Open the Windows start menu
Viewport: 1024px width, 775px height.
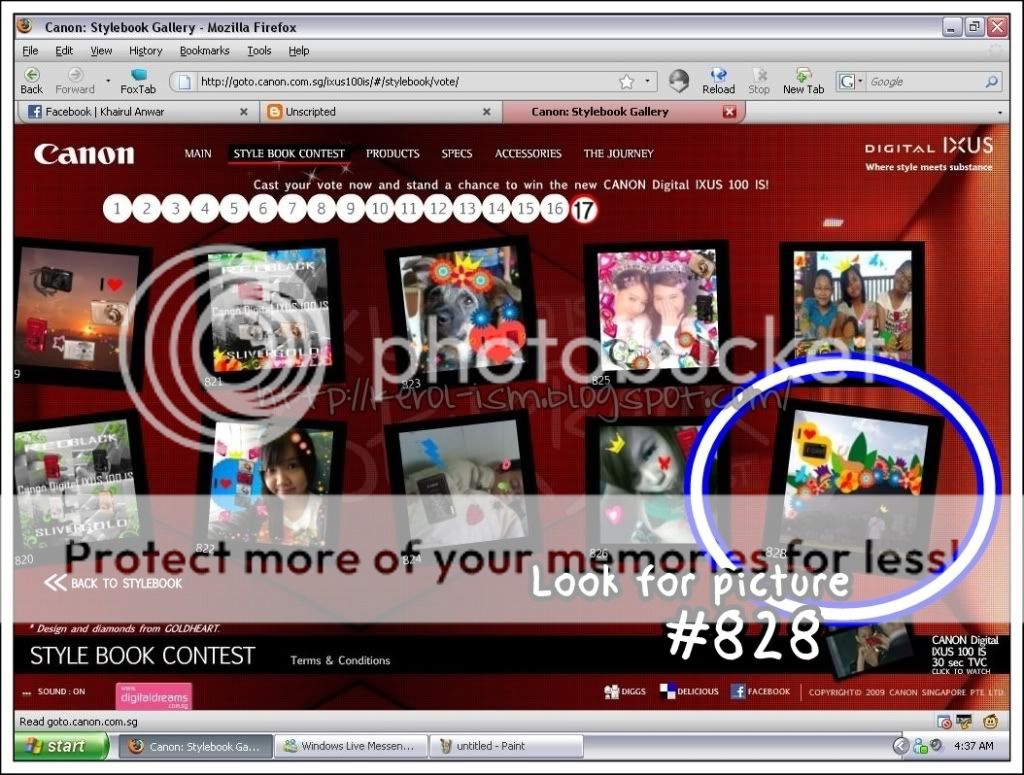[60, 746]
